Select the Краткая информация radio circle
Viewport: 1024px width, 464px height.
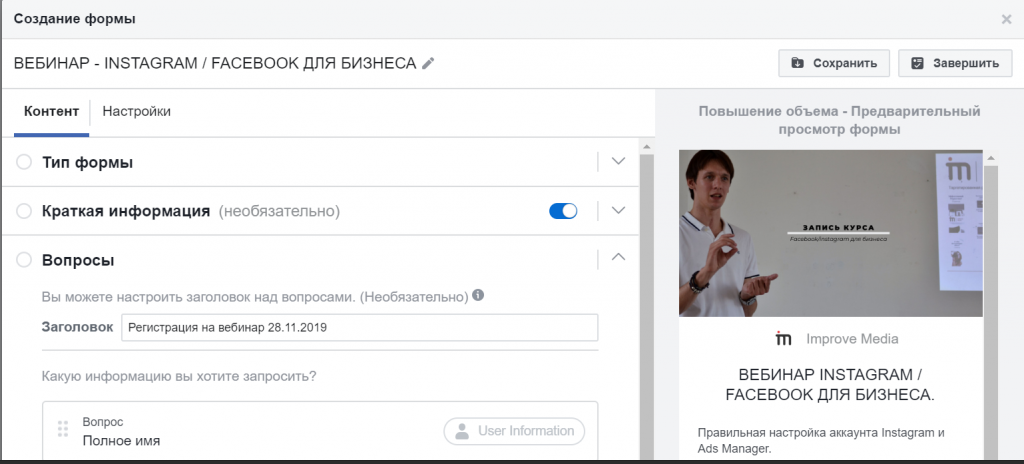[x=25, y=211]
